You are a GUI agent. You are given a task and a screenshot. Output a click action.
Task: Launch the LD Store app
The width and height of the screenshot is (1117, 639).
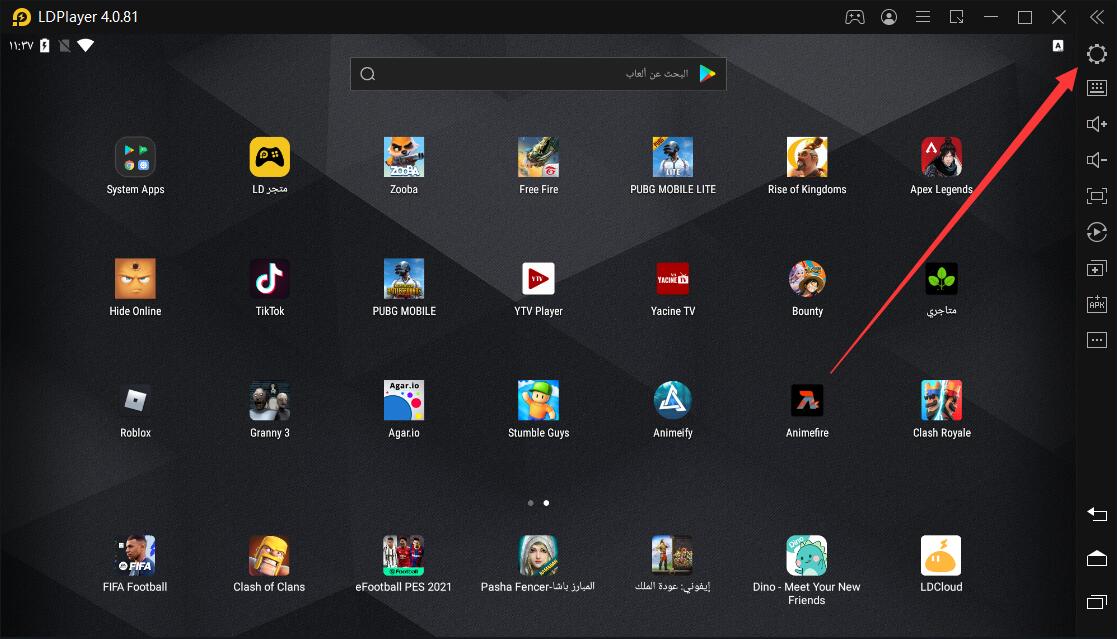269,157
